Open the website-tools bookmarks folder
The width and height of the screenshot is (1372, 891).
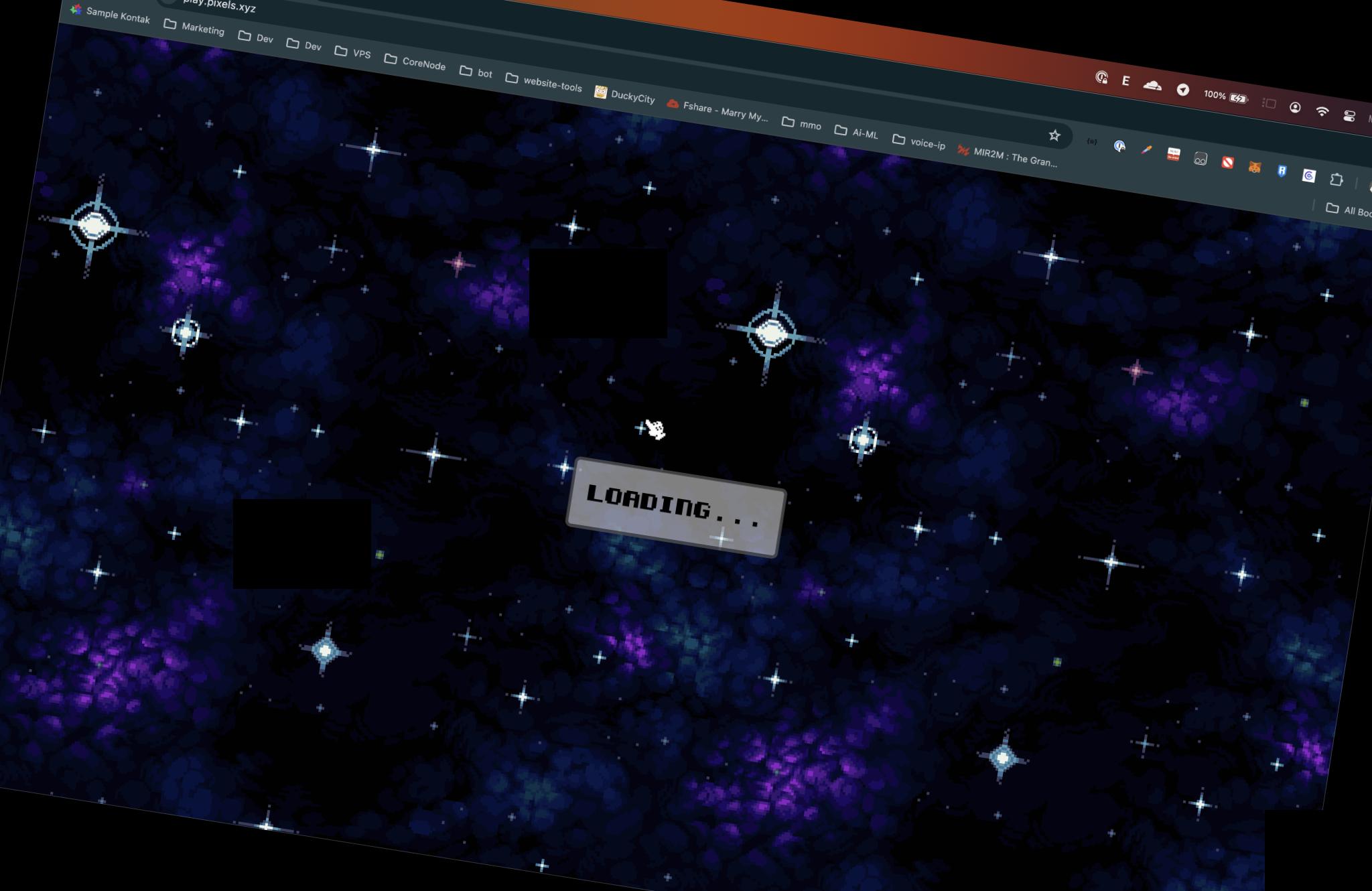[x=544, y=83]
